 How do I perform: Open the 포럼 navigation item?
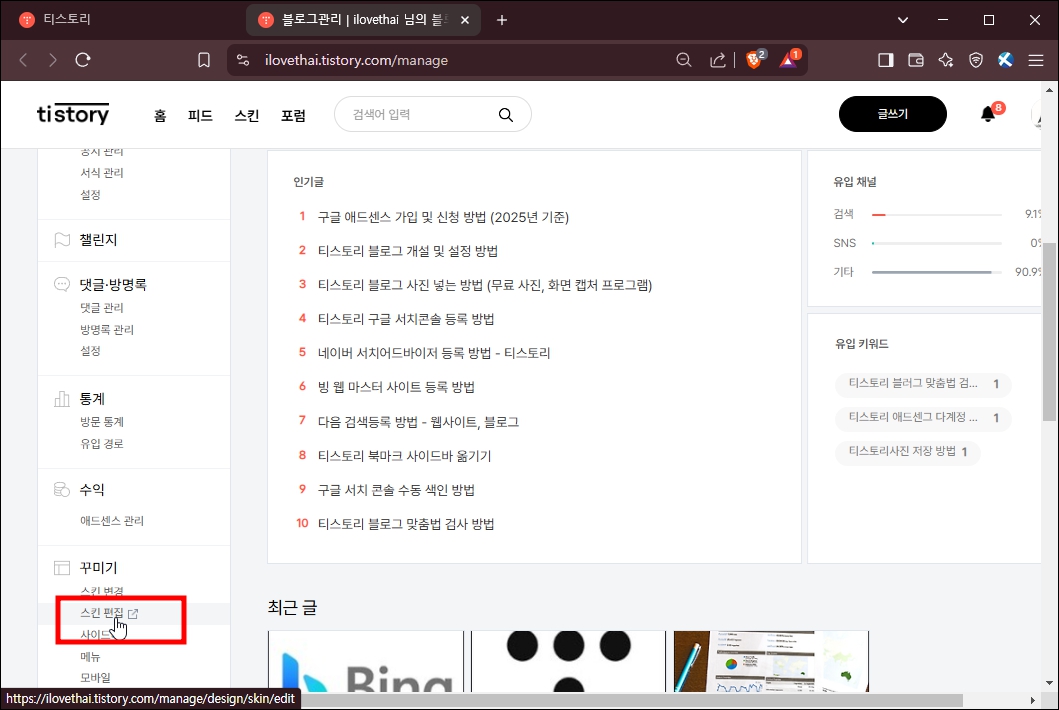click(293, 114)
